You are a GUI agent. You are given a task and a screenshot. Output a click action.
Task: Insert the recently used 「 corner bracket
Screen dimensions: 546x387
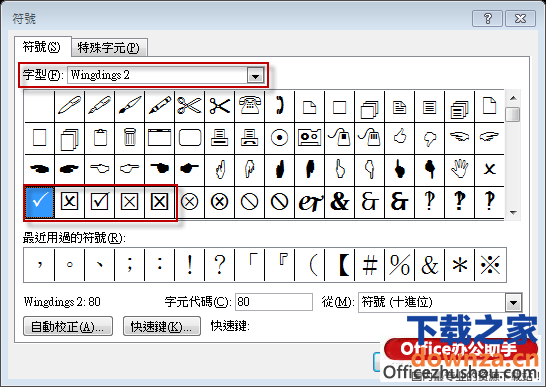[249, 265]
